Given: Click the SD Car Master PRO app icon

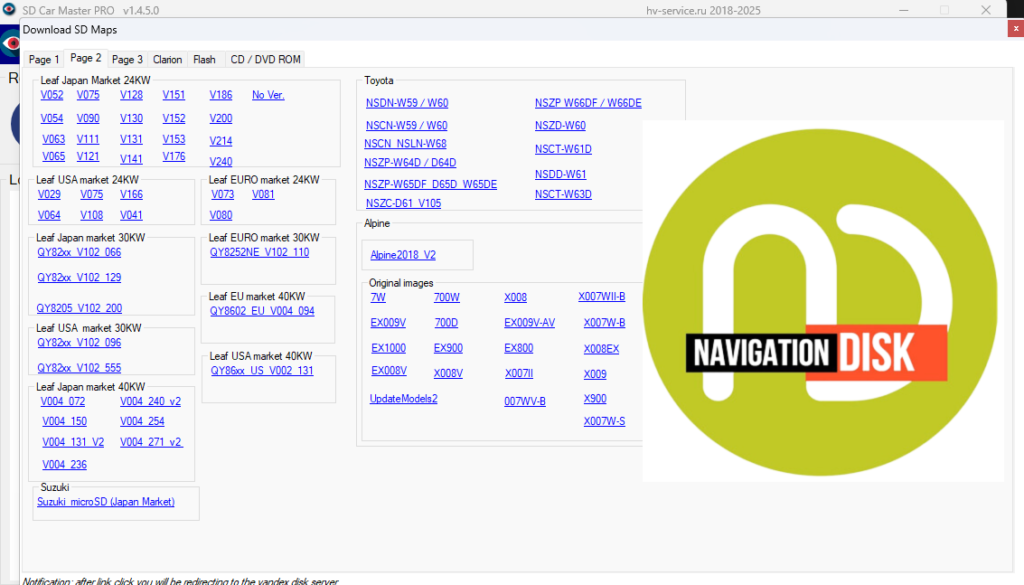Looking at the screenshot, I should (x=8, y=10).
